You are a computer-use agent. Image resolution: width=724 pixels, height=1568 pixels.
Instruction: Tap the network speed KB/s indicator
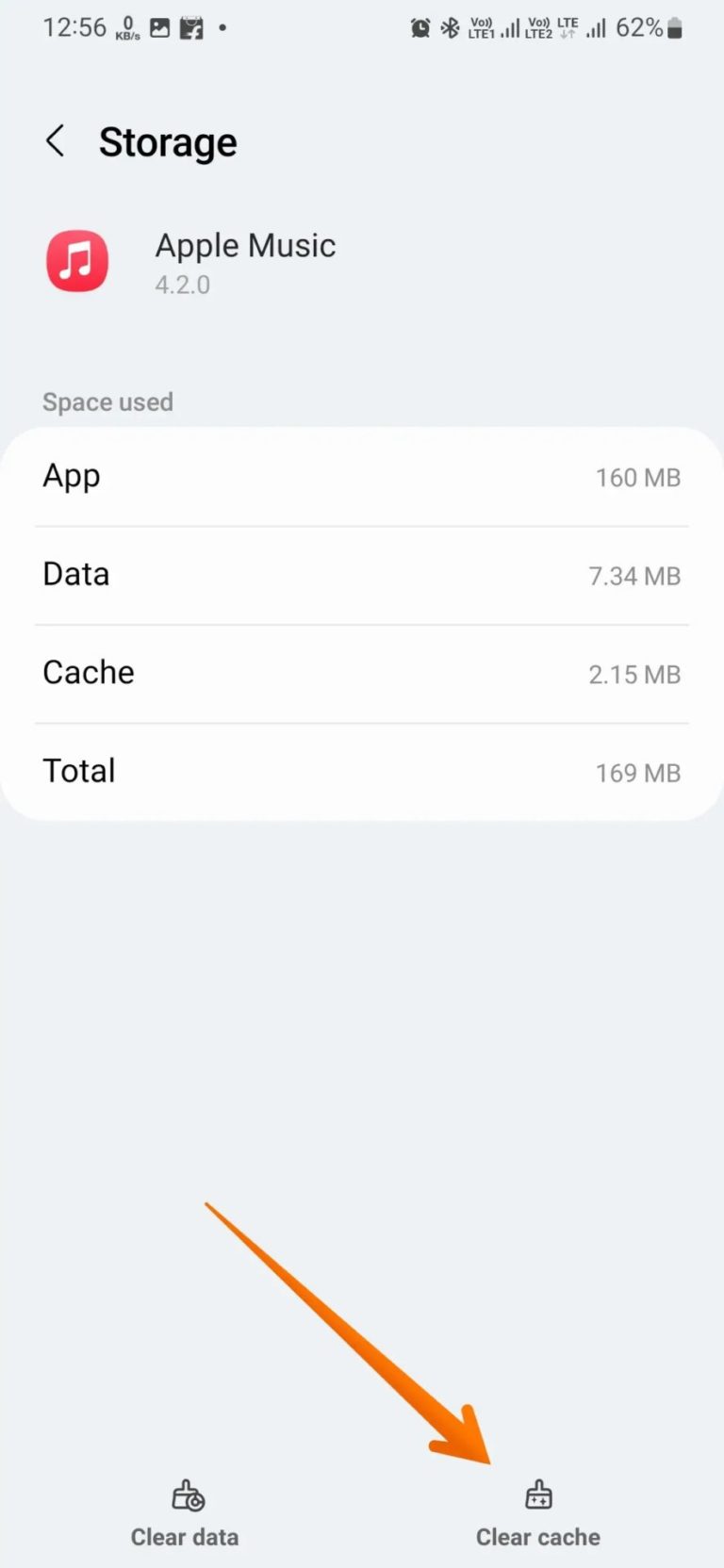(x=128, y=28)
